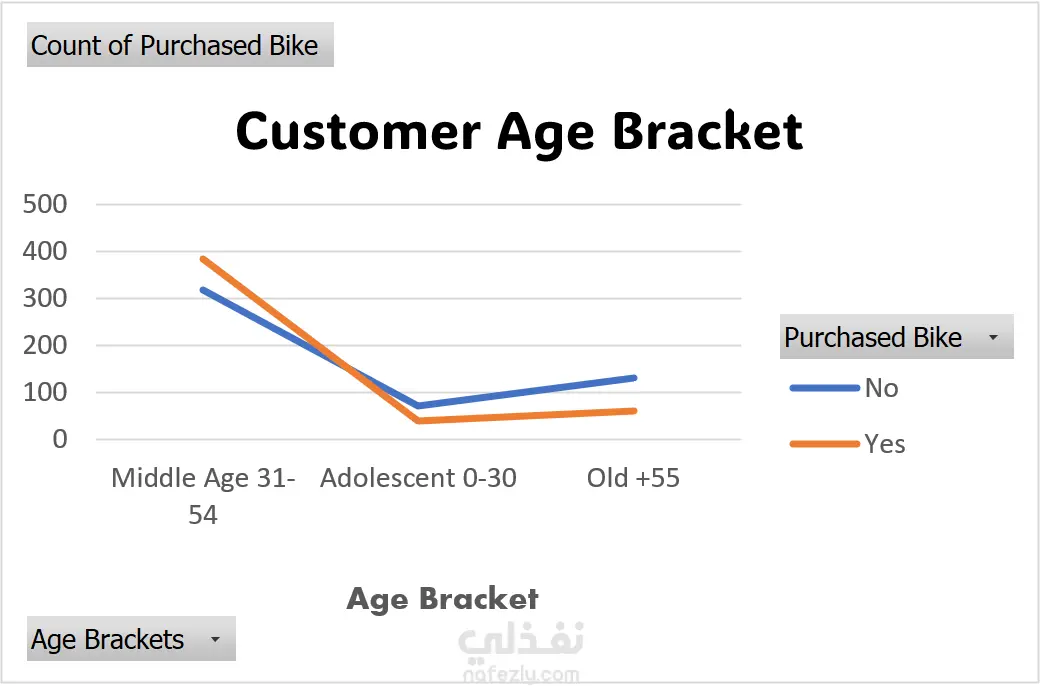Select the blue No legend line marker
Image resolution: width=1042 pixels, height=686 pixels.
pos(824,388)
